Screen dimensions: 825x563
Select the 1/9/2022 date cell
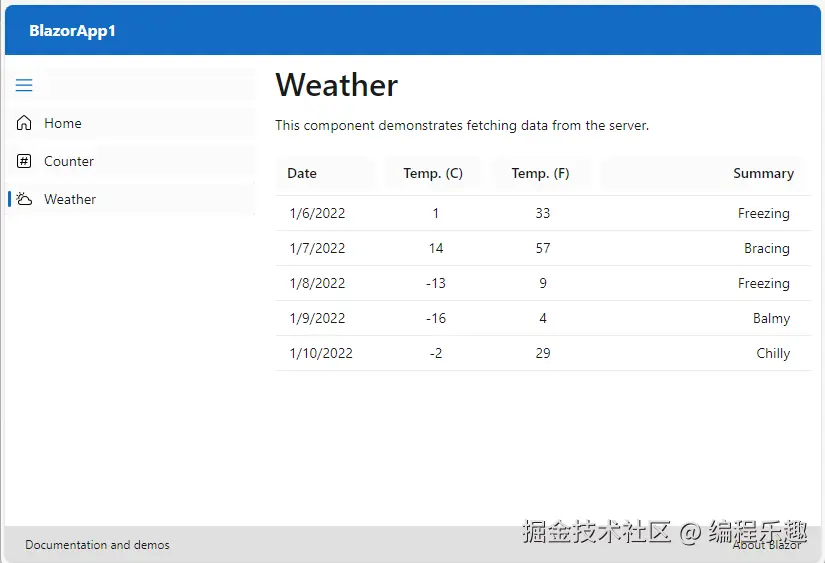coord(317,318)
